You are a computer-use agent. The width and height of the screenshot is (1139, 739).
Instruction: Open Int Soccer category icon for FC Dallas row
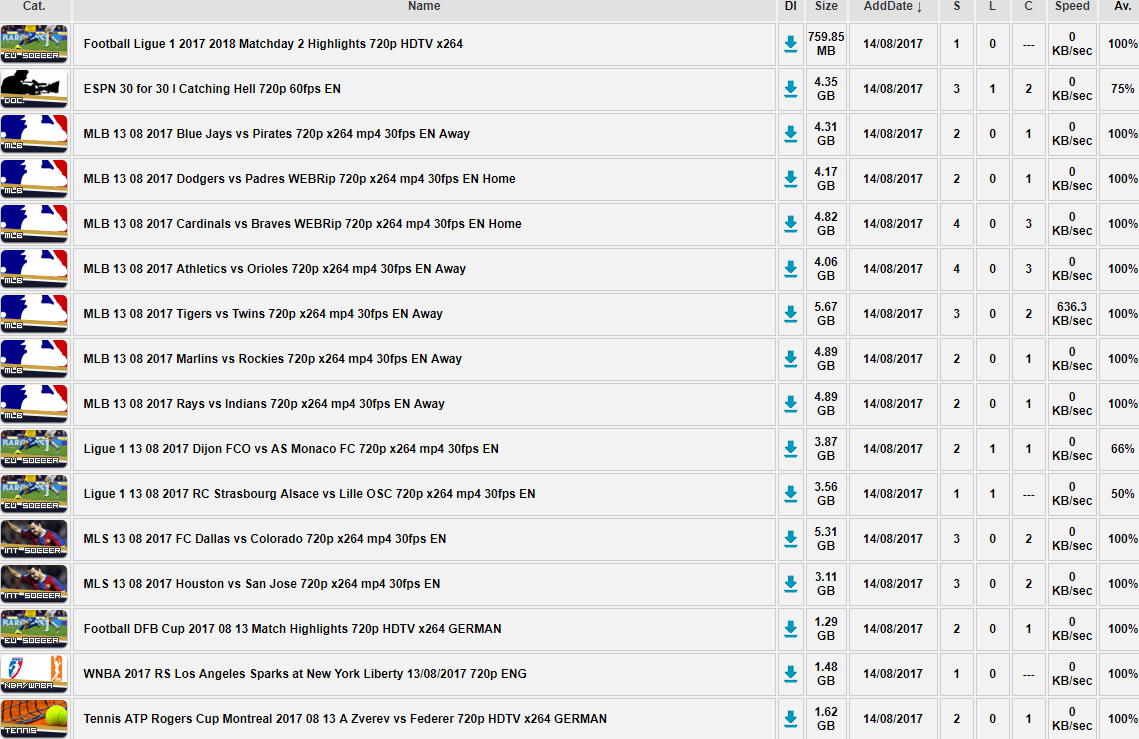tap(34, 539)
